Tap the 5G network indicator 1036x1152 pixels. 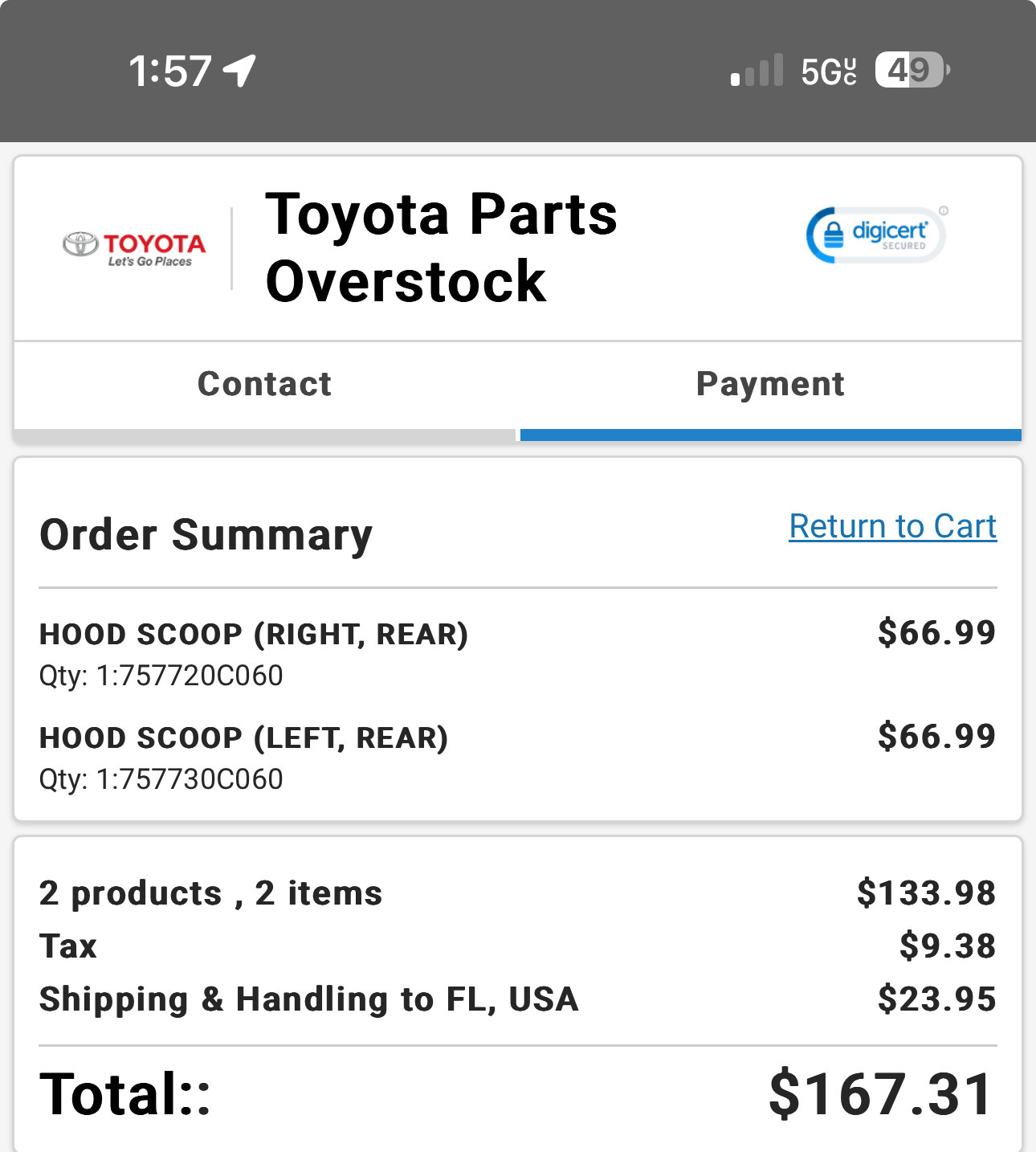829,71
